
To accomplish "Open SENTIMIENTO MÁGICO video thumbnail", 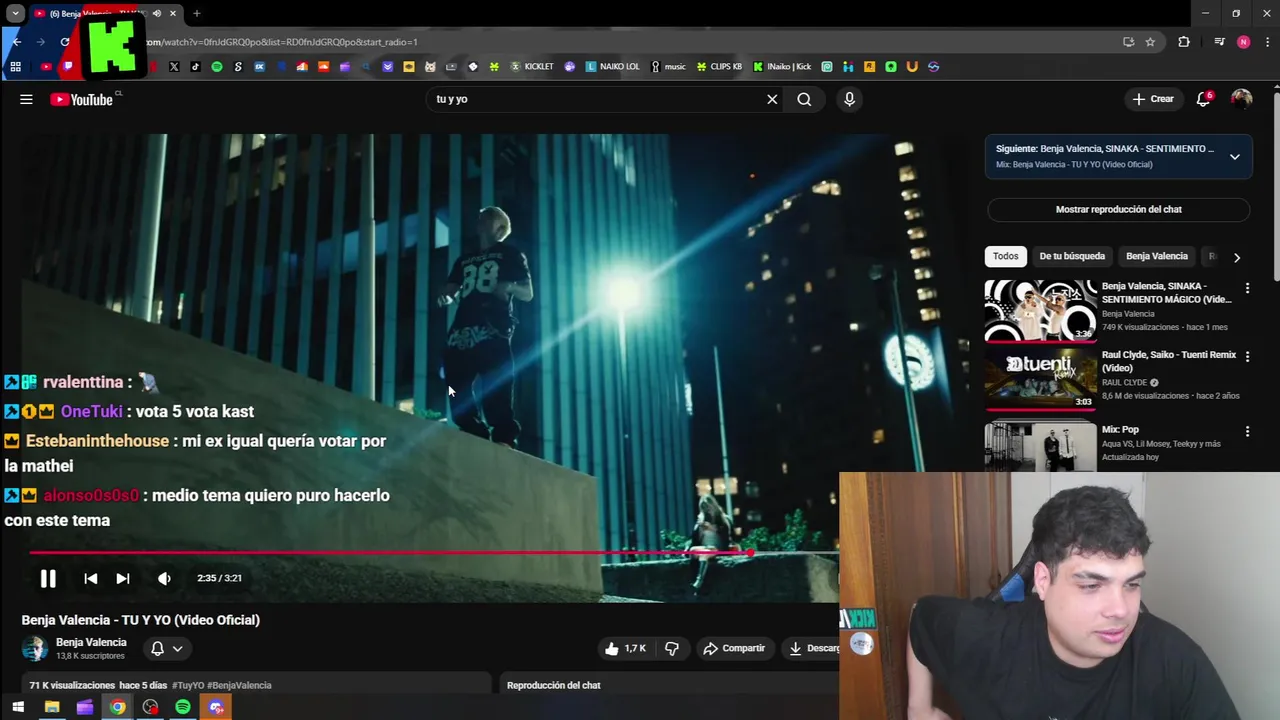I will (x=1040, y=310).
